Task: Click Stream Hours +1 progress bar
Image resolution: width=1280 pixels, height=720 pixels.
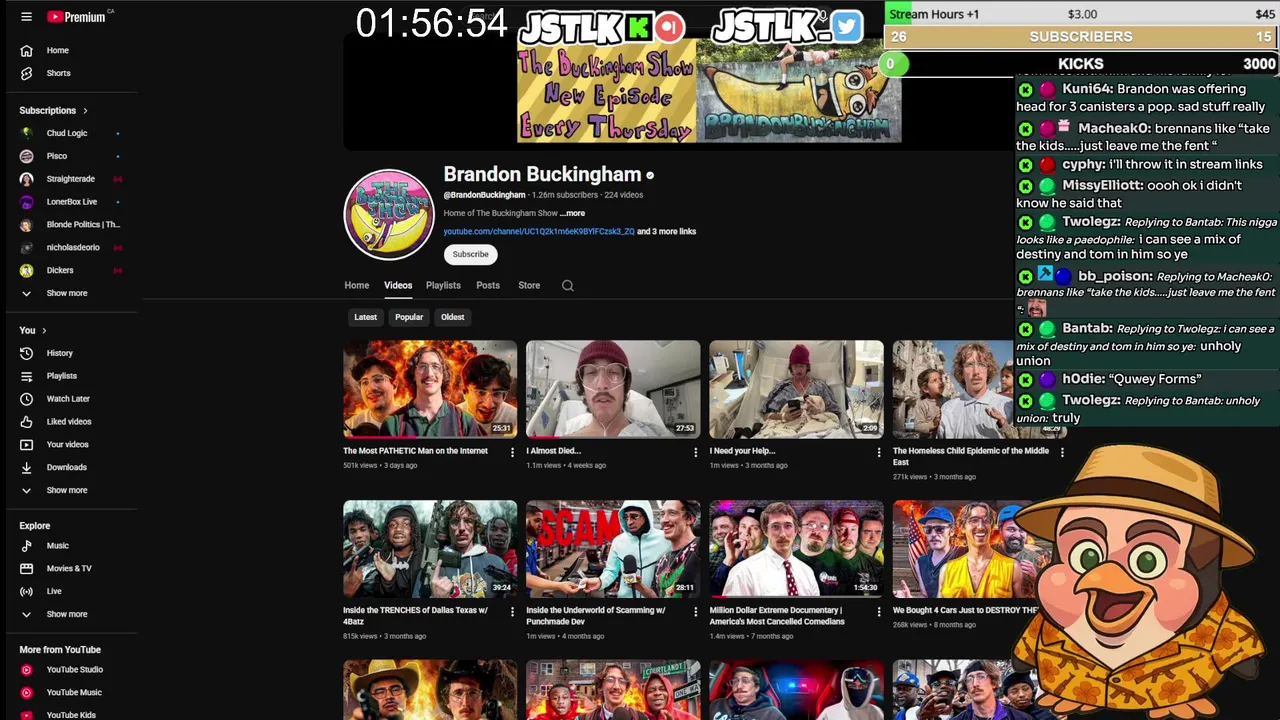Action: tap(1081, 14)
